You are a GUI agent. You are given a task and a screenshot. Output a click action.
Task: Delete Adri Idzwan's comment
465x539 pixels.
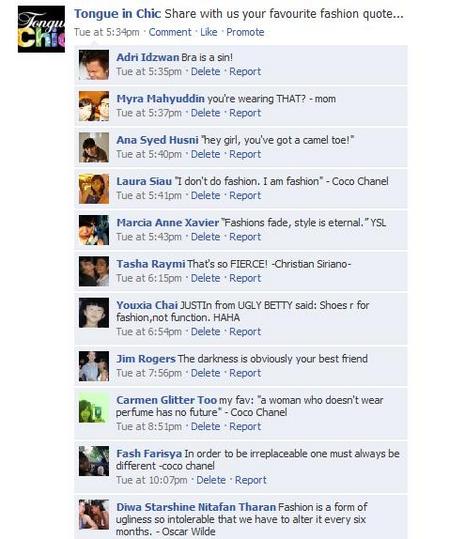point(206,72)
